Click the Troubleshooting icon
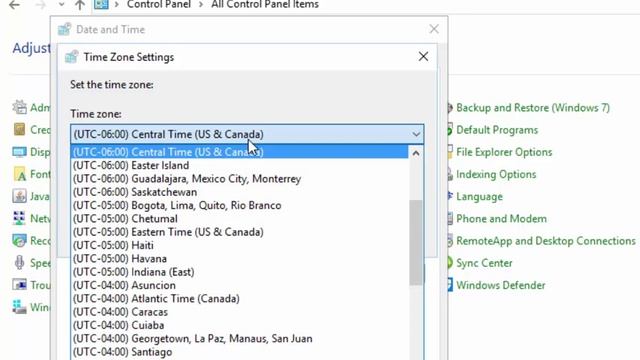640x360 pixels. pos(19,284)
